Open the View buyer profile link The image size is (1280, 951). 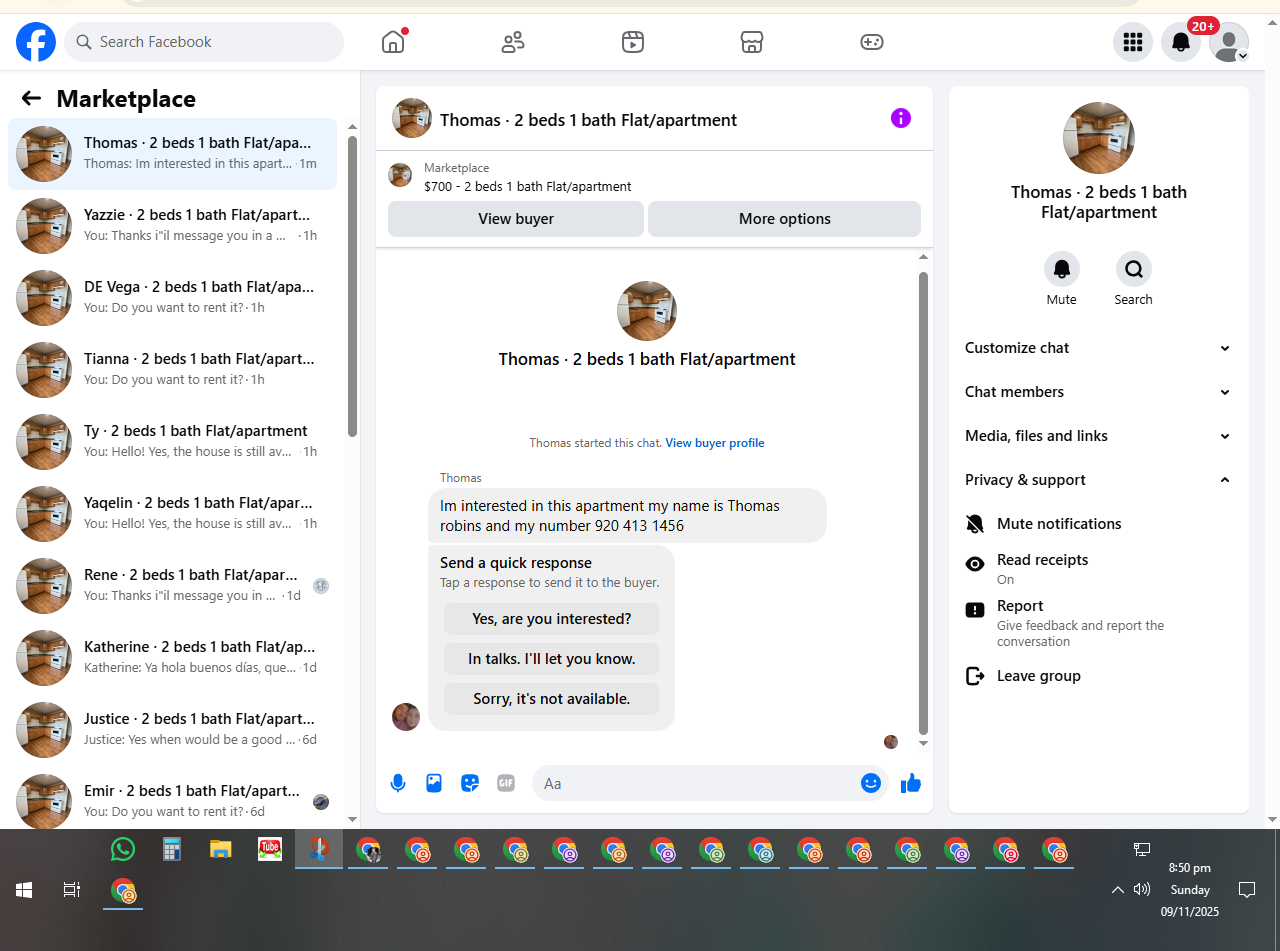(715, 443)
